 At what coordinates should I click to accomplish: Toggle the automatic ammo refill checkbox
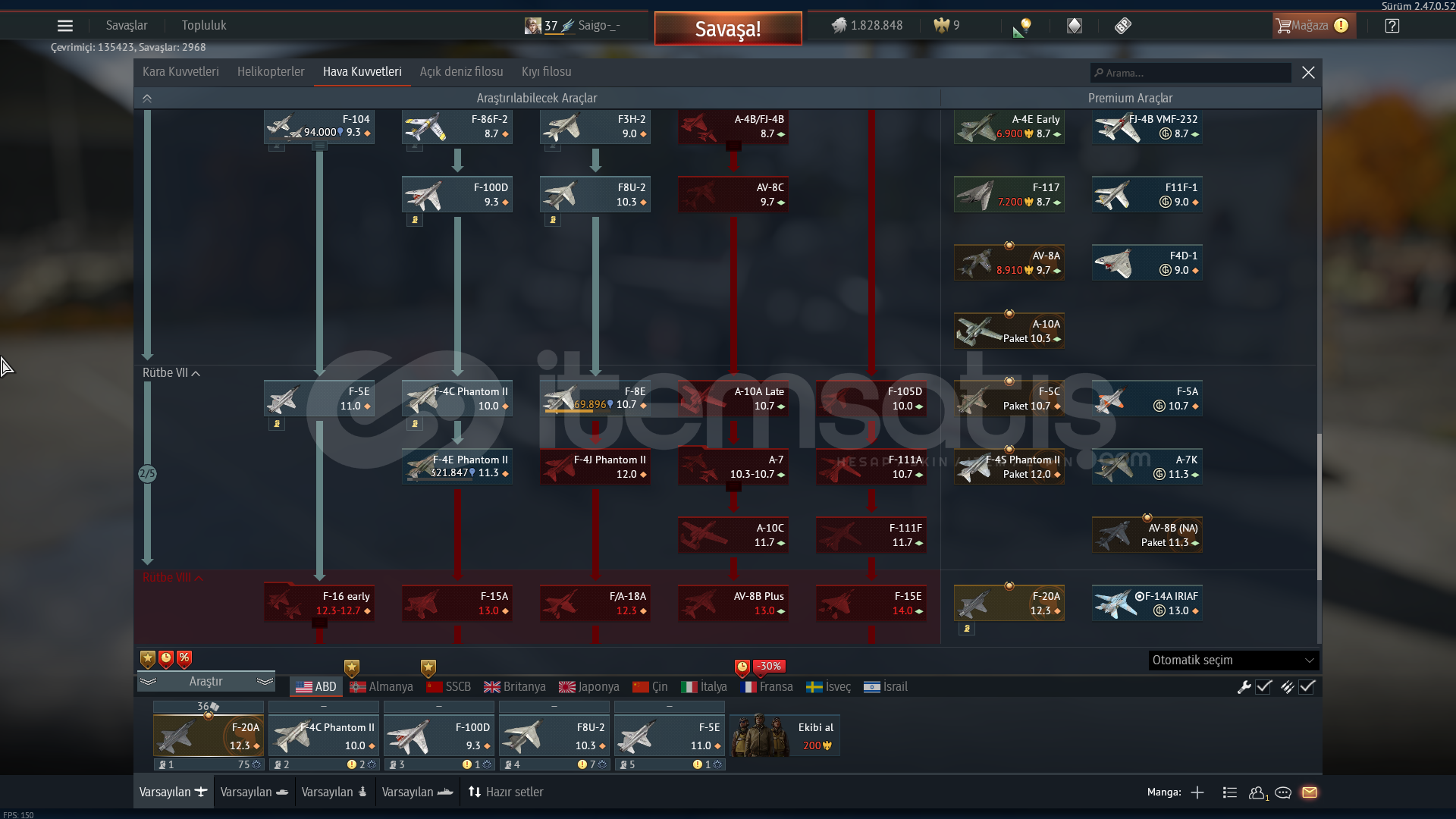(x=1307, y=687)
